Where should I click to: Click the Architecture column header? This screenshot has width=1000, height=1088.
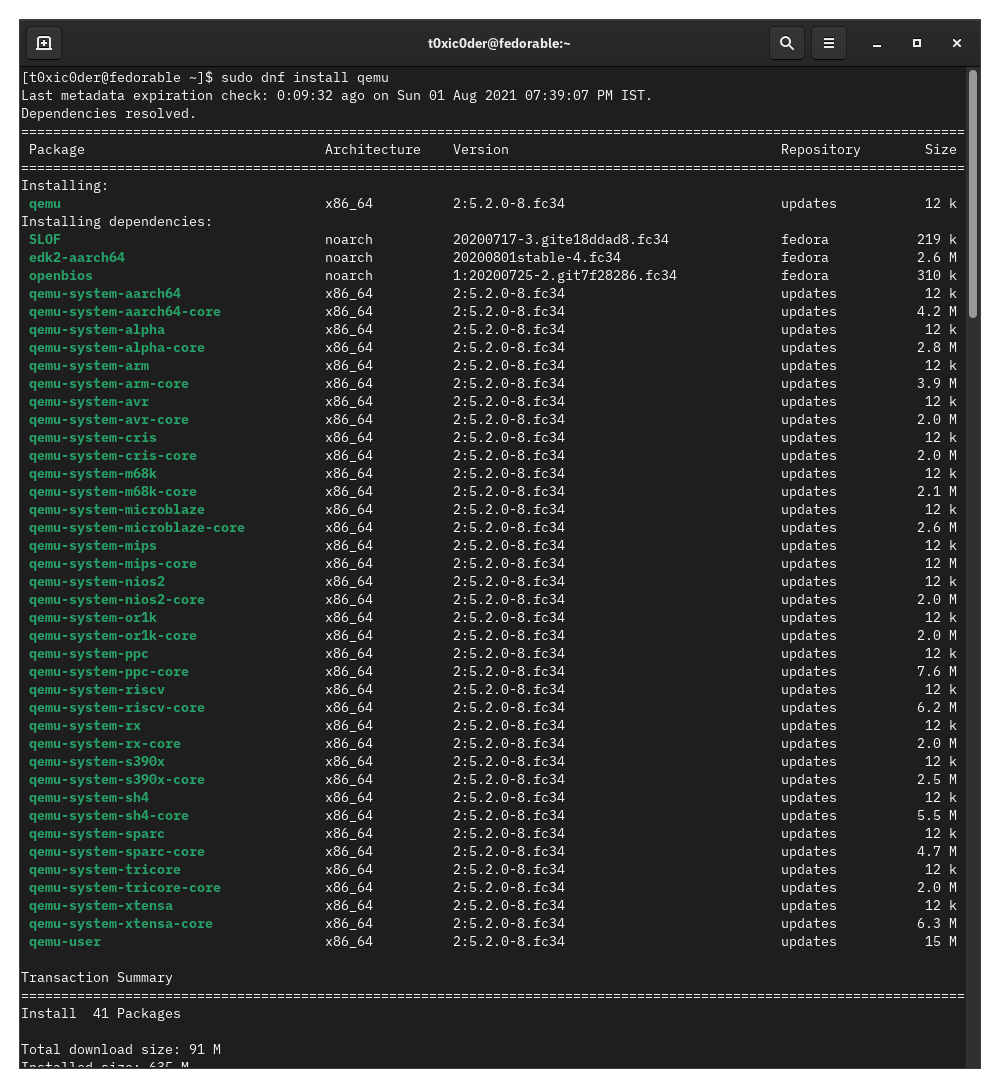click(373, 150)
